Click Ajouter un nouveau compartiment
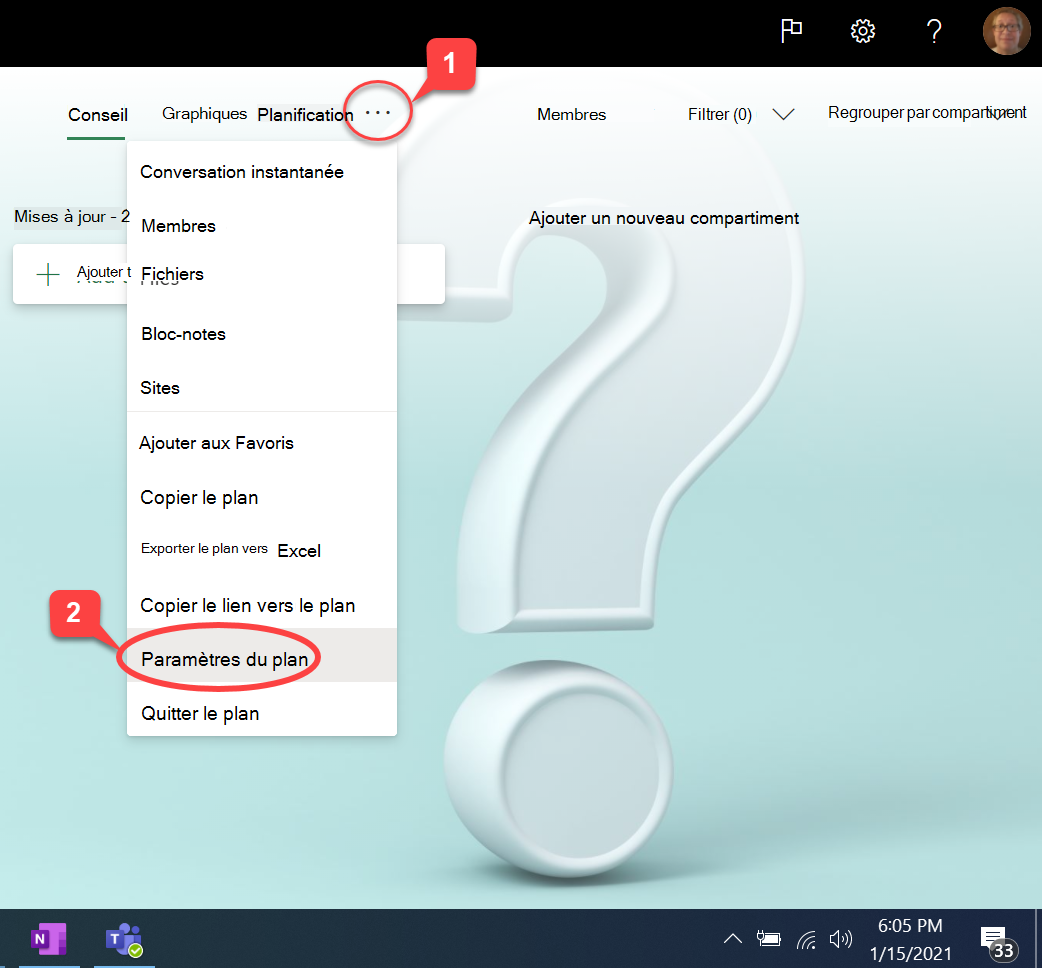The width and height of the screenshot is (1042, 968). (x=663, y=218)
